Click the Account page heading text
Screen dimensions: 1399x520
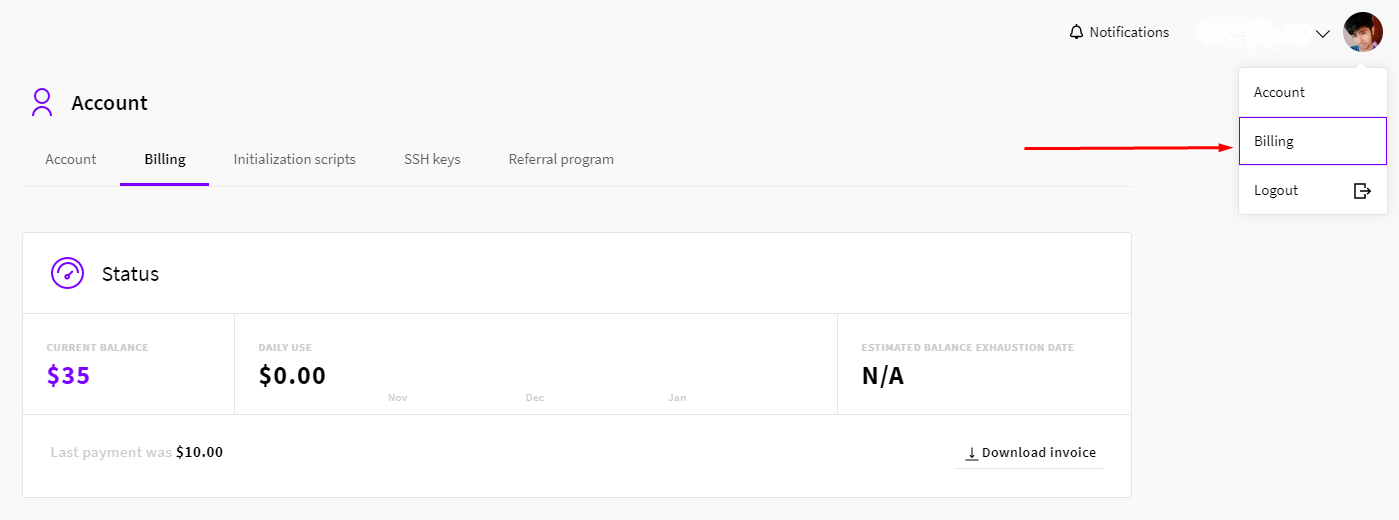tap(109, 103)
